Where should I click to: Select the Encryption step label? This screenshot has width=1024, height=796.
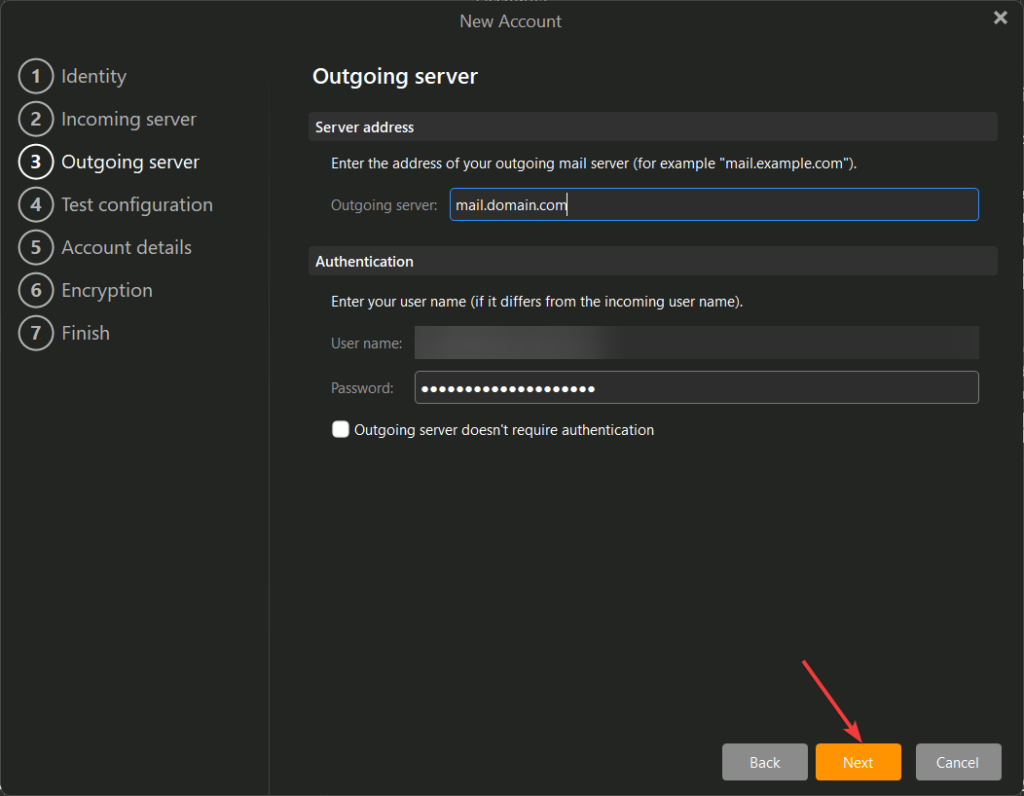pos(107,291)
